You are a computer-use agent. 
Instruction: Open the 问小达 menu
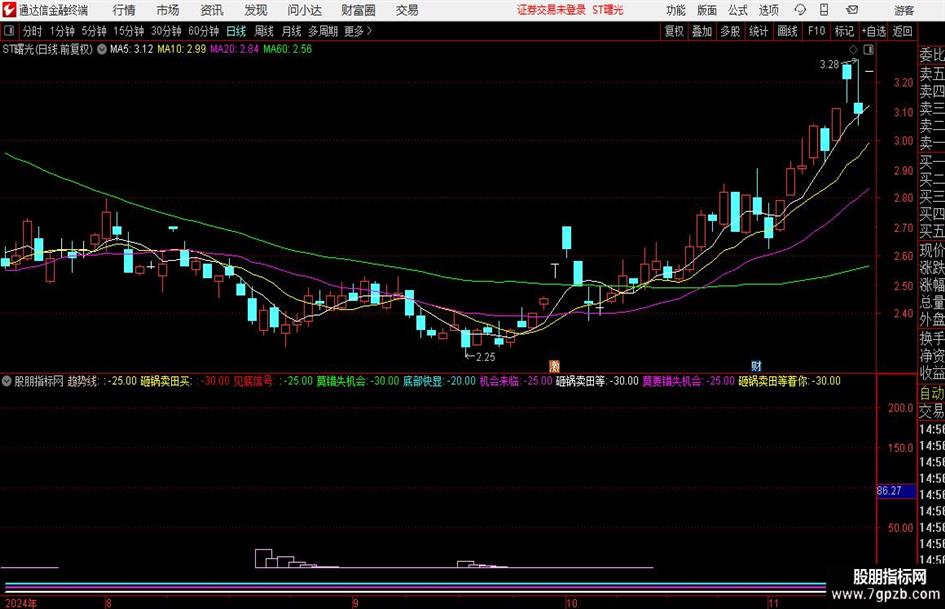click(304, 10)
